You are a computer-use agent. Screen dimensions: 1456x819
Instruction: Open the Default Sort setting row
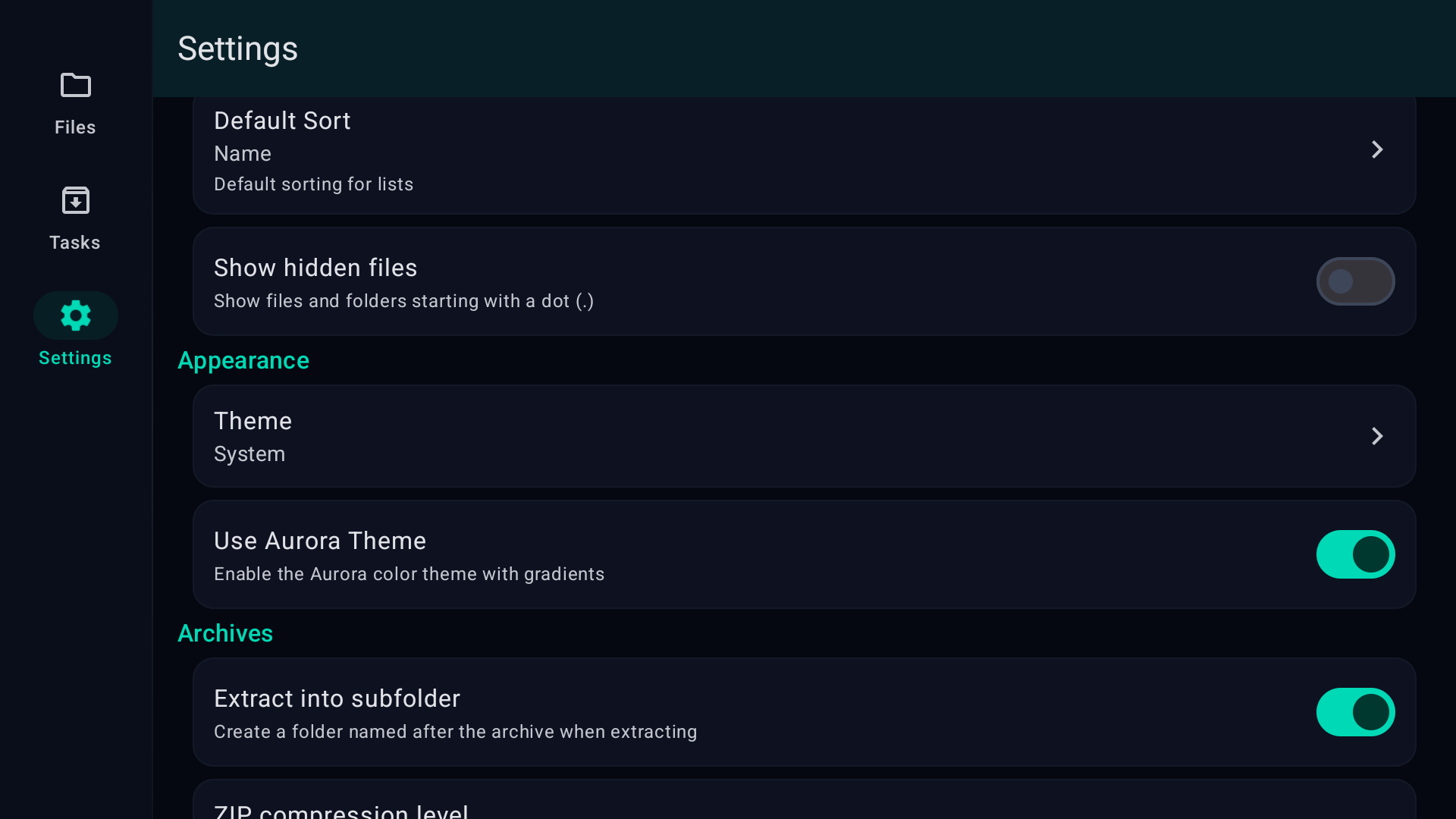coord(758,152)
